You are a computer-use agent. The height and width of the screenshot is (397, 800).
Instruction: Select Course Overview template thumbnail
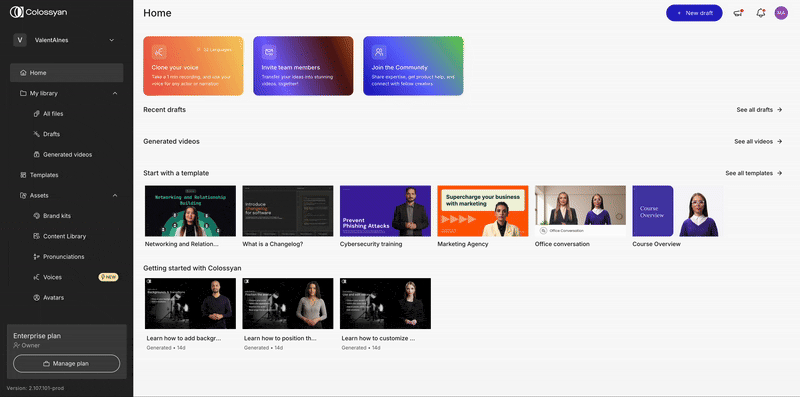pyautogui.click(x=678, y=211)
